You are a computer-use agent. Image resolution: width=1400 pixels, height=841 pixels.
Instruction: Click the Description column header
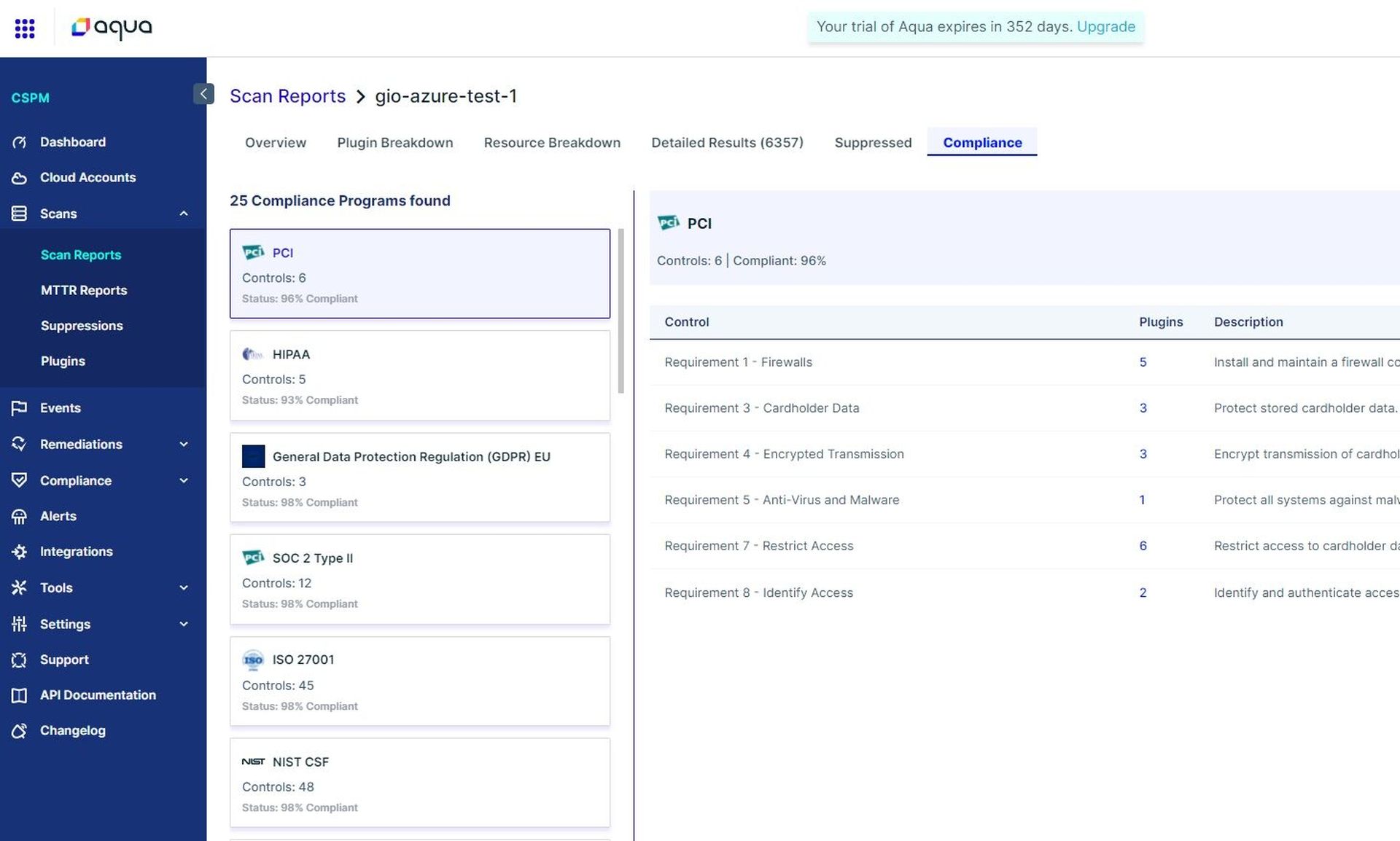click(x=1248, y=322)
